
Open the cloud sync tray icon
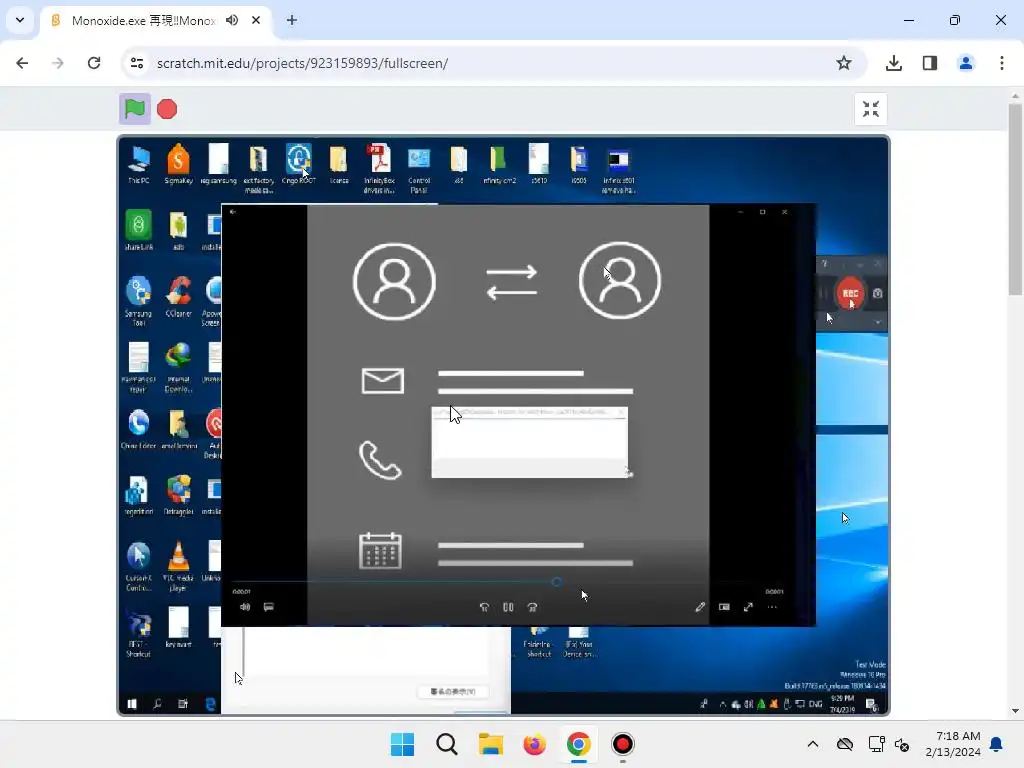tap(845, 744)
